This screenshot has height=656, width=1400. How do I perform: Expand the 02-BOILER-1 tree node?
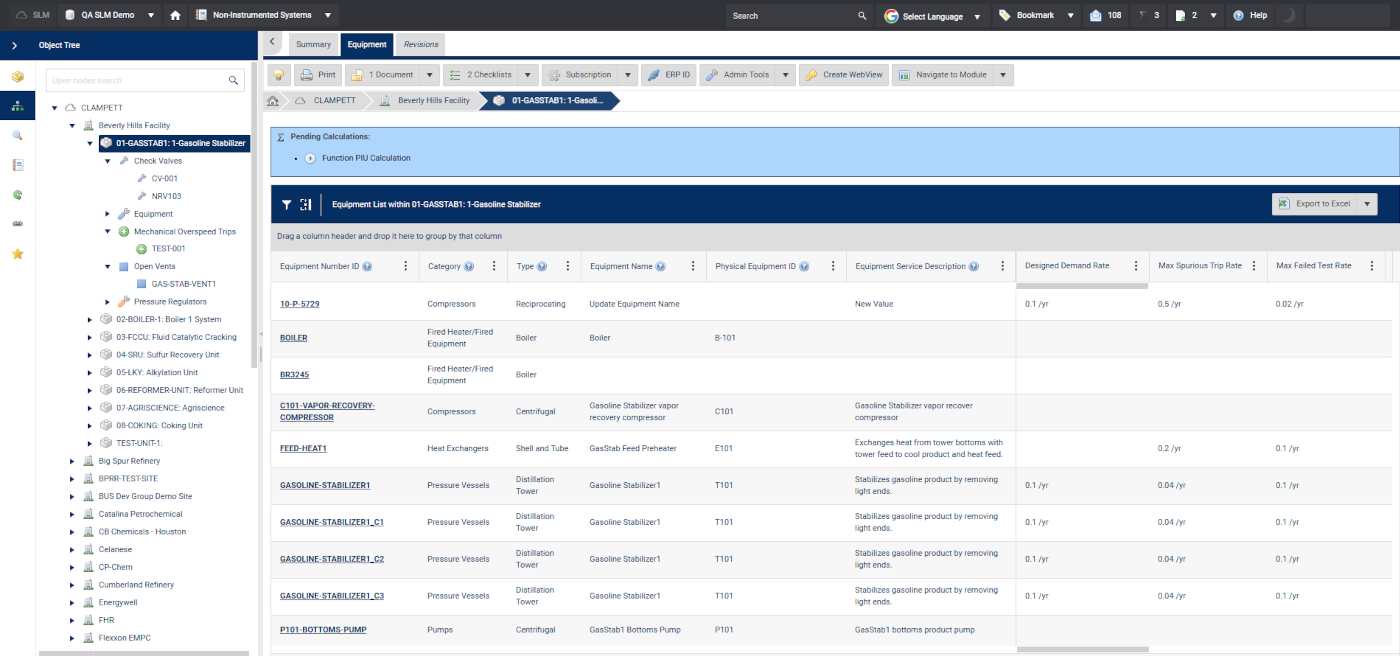pyautogui.click(x=90, y=320)
